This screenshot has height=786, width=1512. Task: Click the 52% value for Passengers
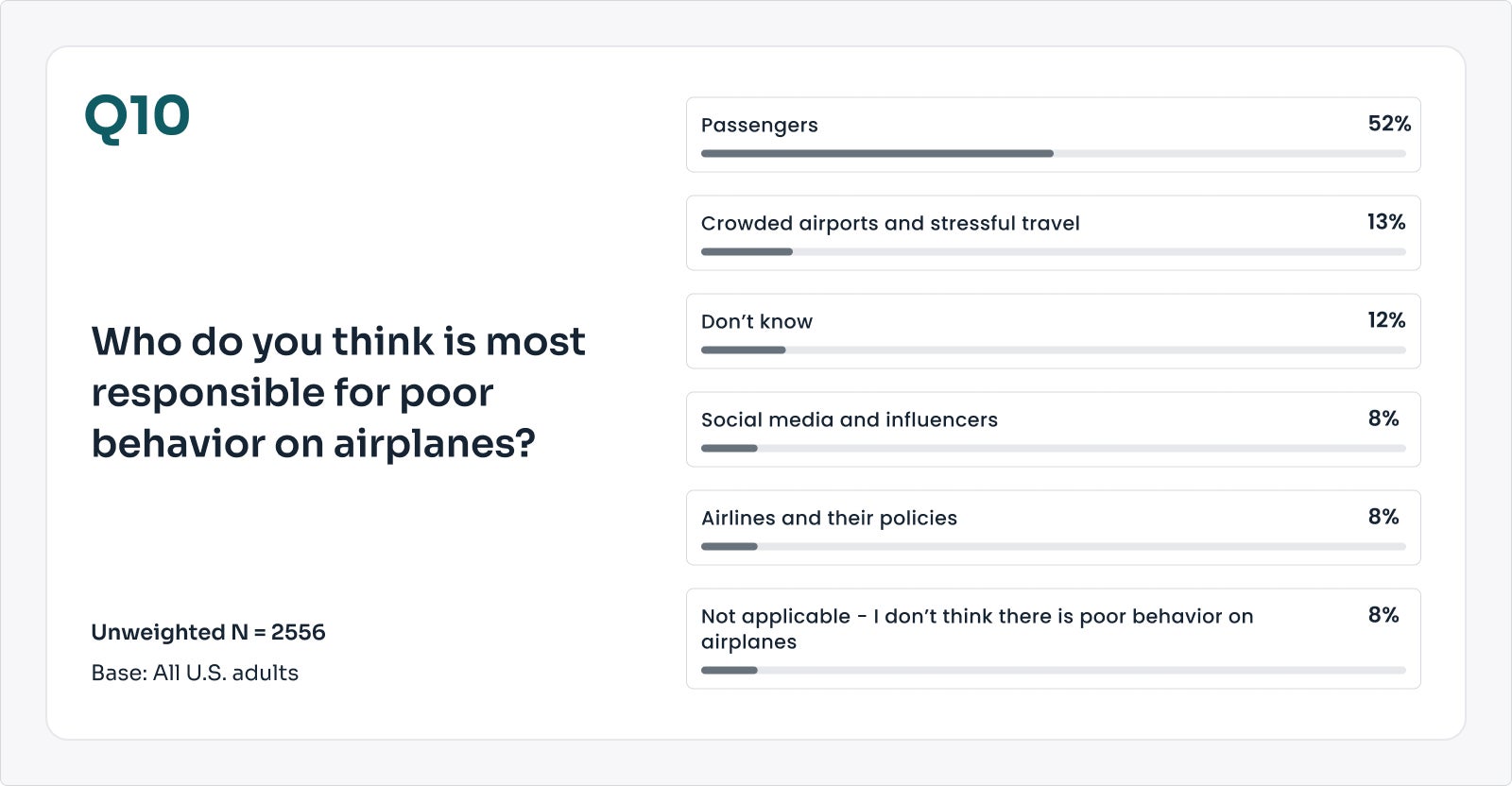click(x=1388, y=124)
